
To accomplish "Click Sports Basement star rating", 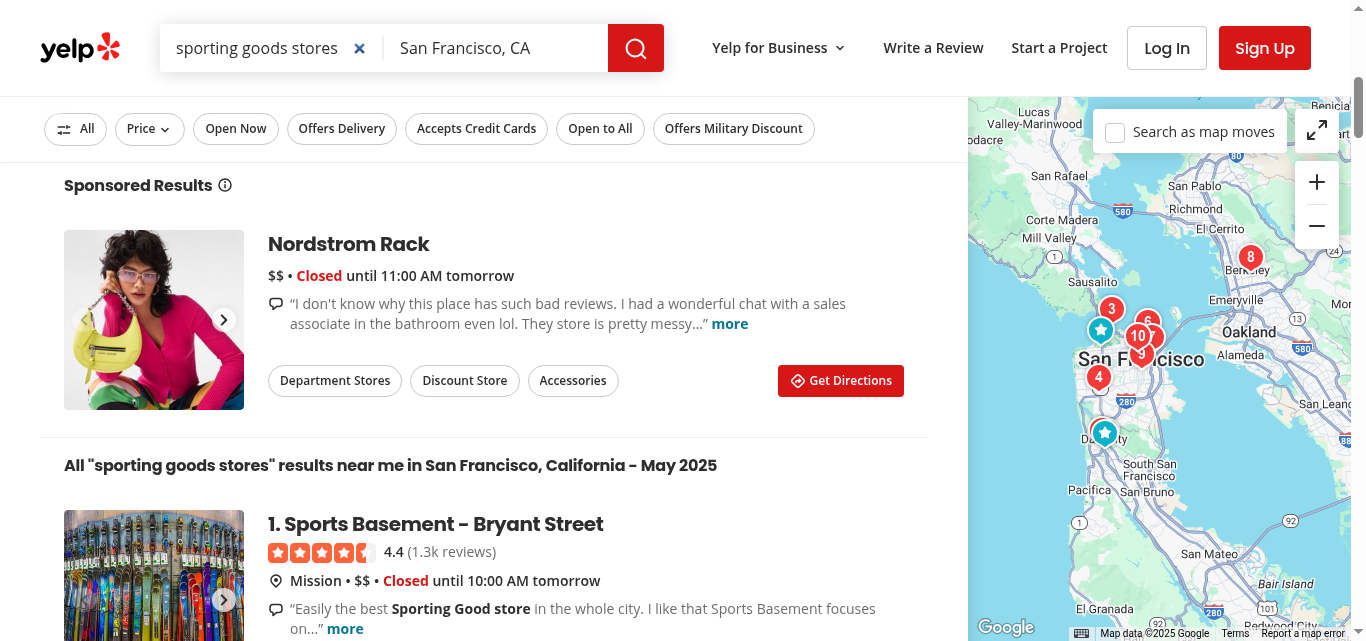I will coord(322,552).
